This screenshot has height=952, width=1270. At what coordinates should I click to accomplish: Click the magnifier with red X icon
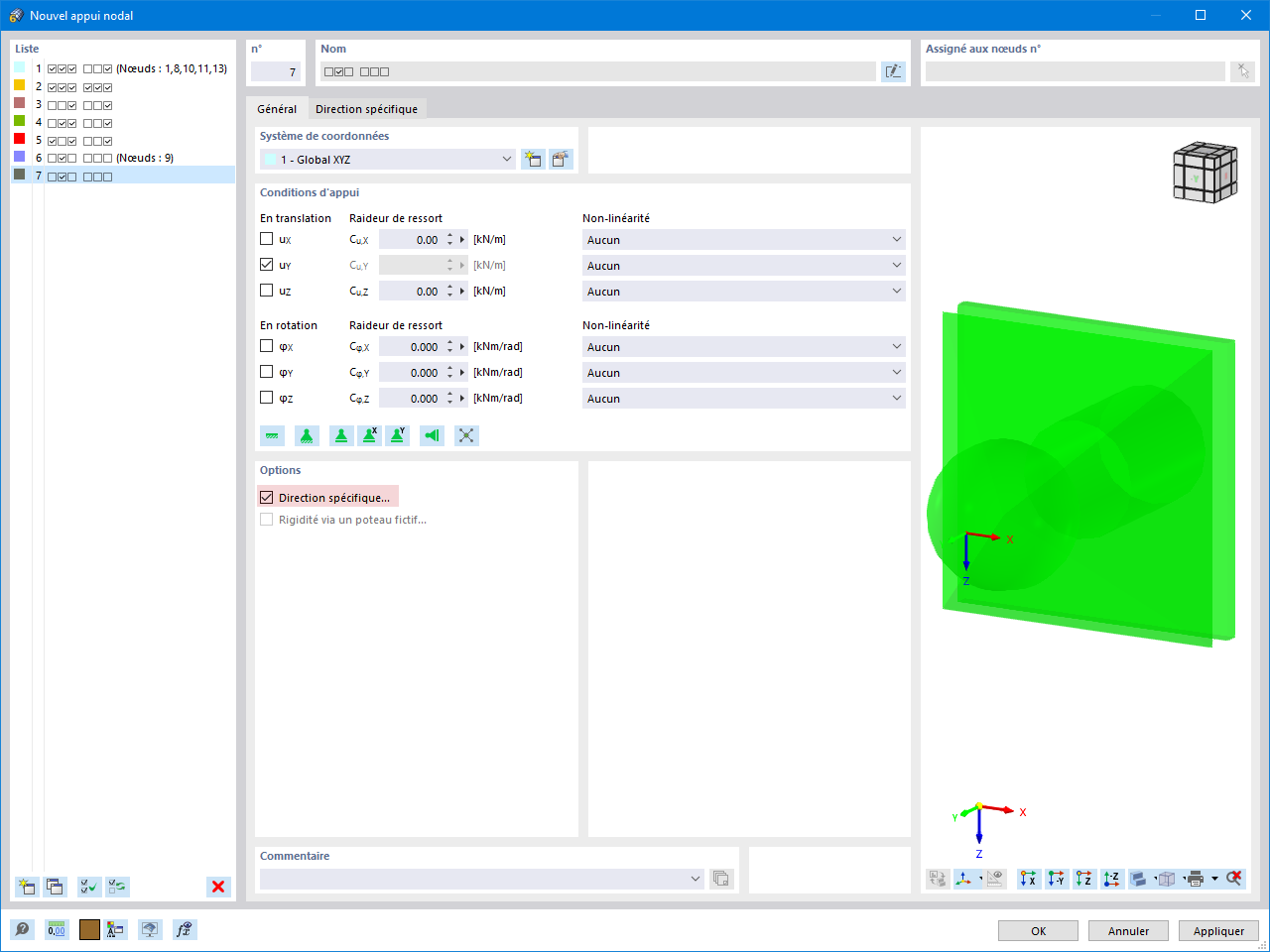click(1234, 879)
